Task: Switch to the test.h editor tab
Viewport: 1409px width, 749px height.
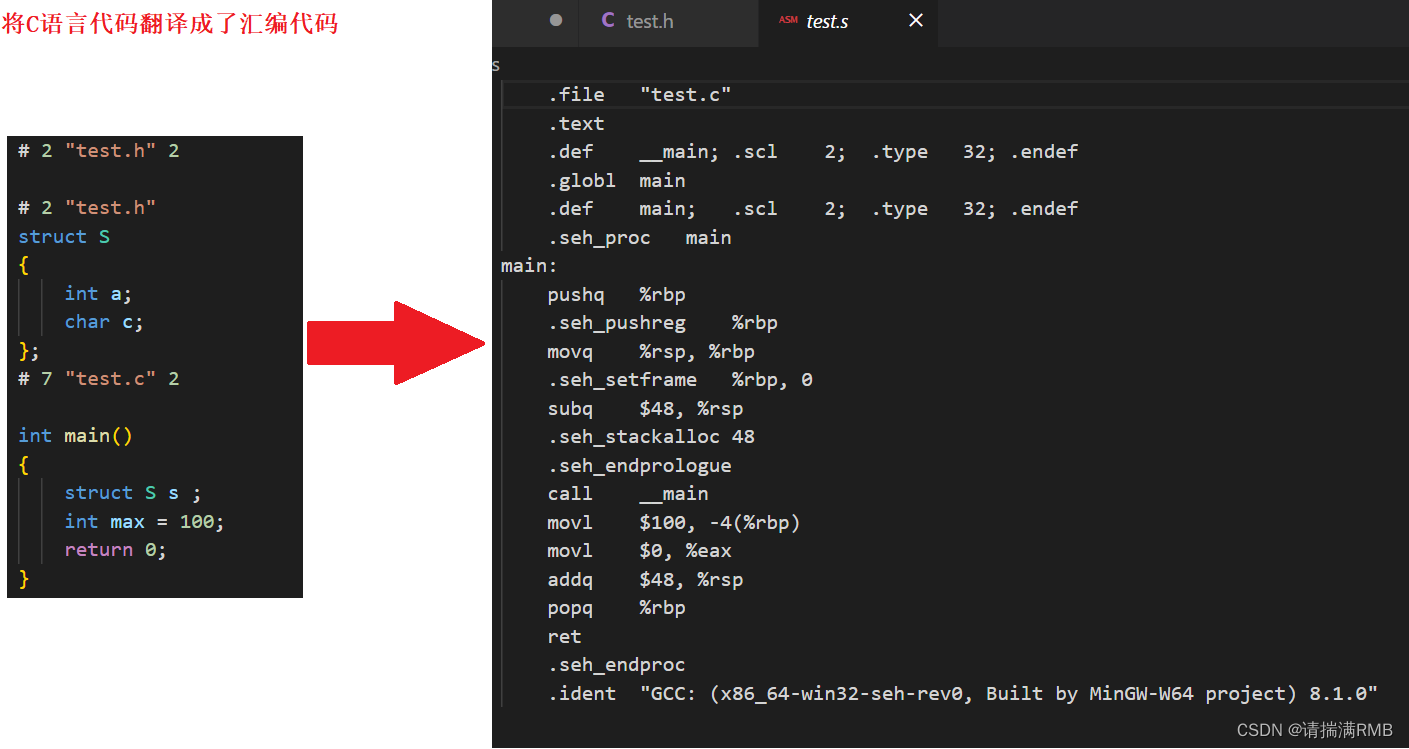Action: (x=669, y=21)
